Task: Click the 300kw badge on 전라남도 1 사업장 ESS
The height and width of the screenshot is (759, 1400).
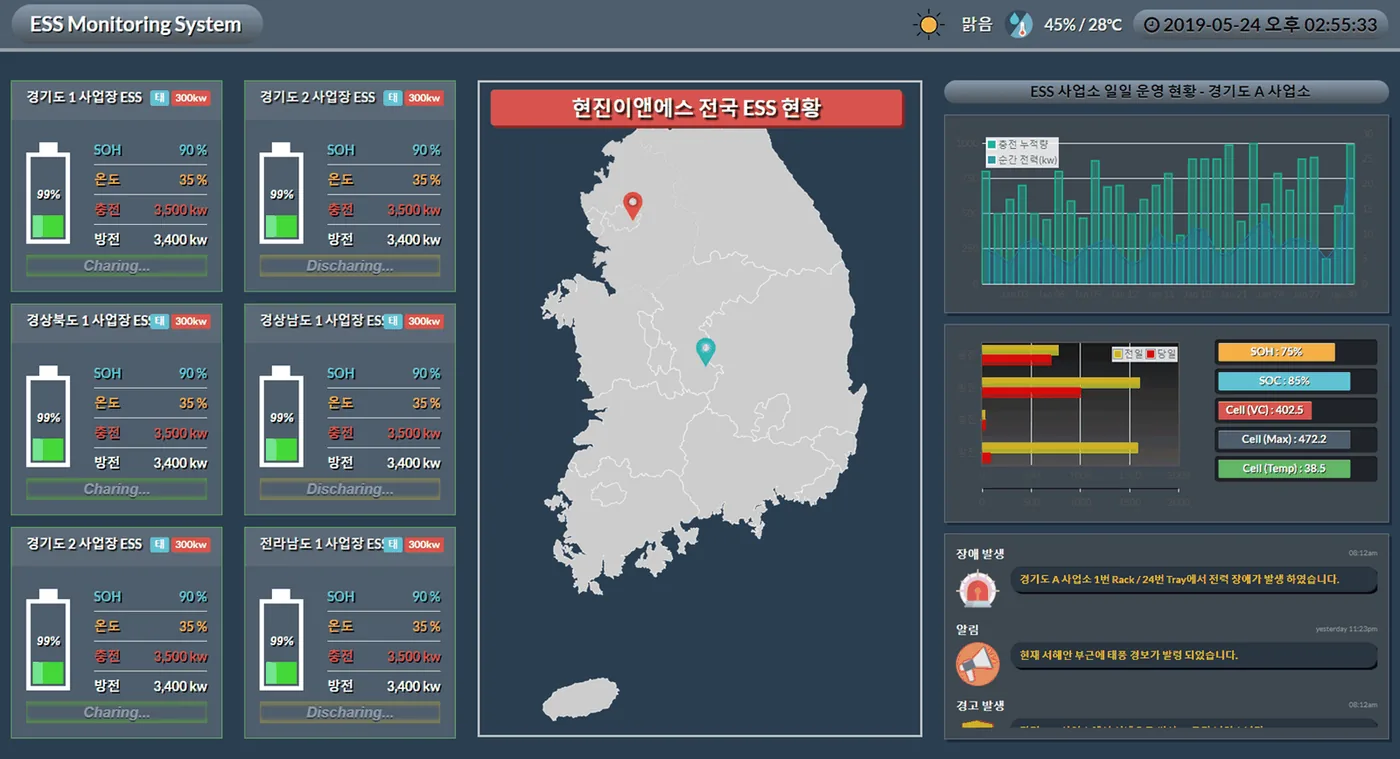Action: coord(424,544)
